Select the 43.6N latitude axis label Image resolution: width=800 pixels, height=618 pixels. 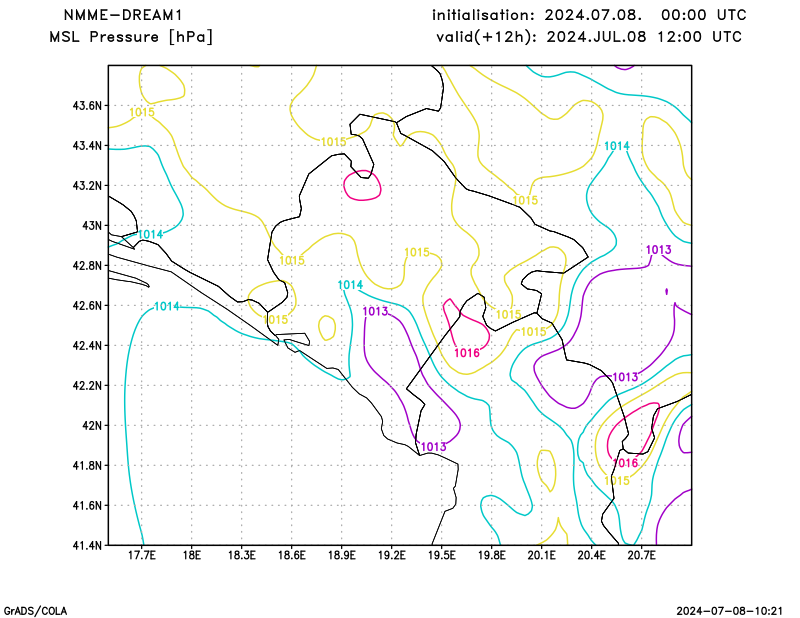click(x=87, y=106)
